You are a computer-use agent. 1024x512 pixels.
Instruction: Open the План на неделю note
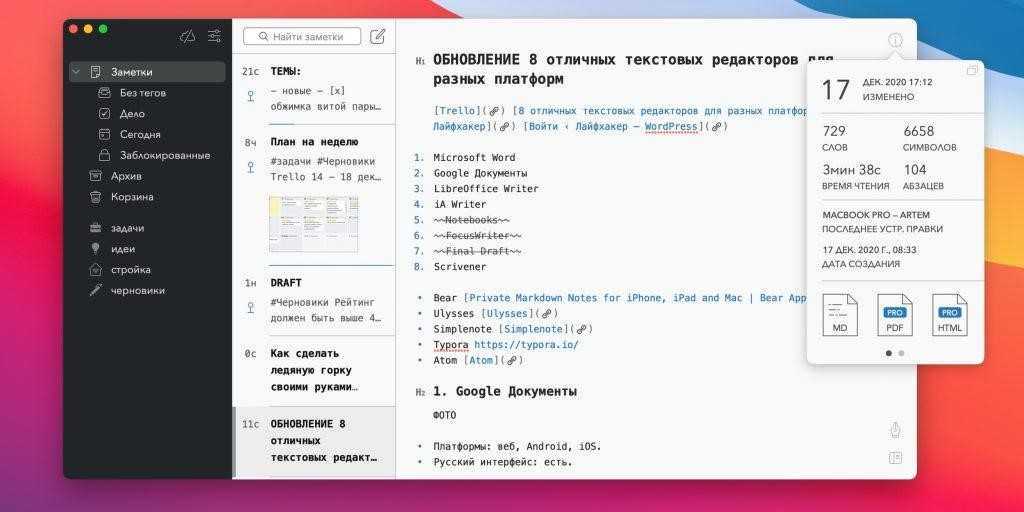point(313,142)
